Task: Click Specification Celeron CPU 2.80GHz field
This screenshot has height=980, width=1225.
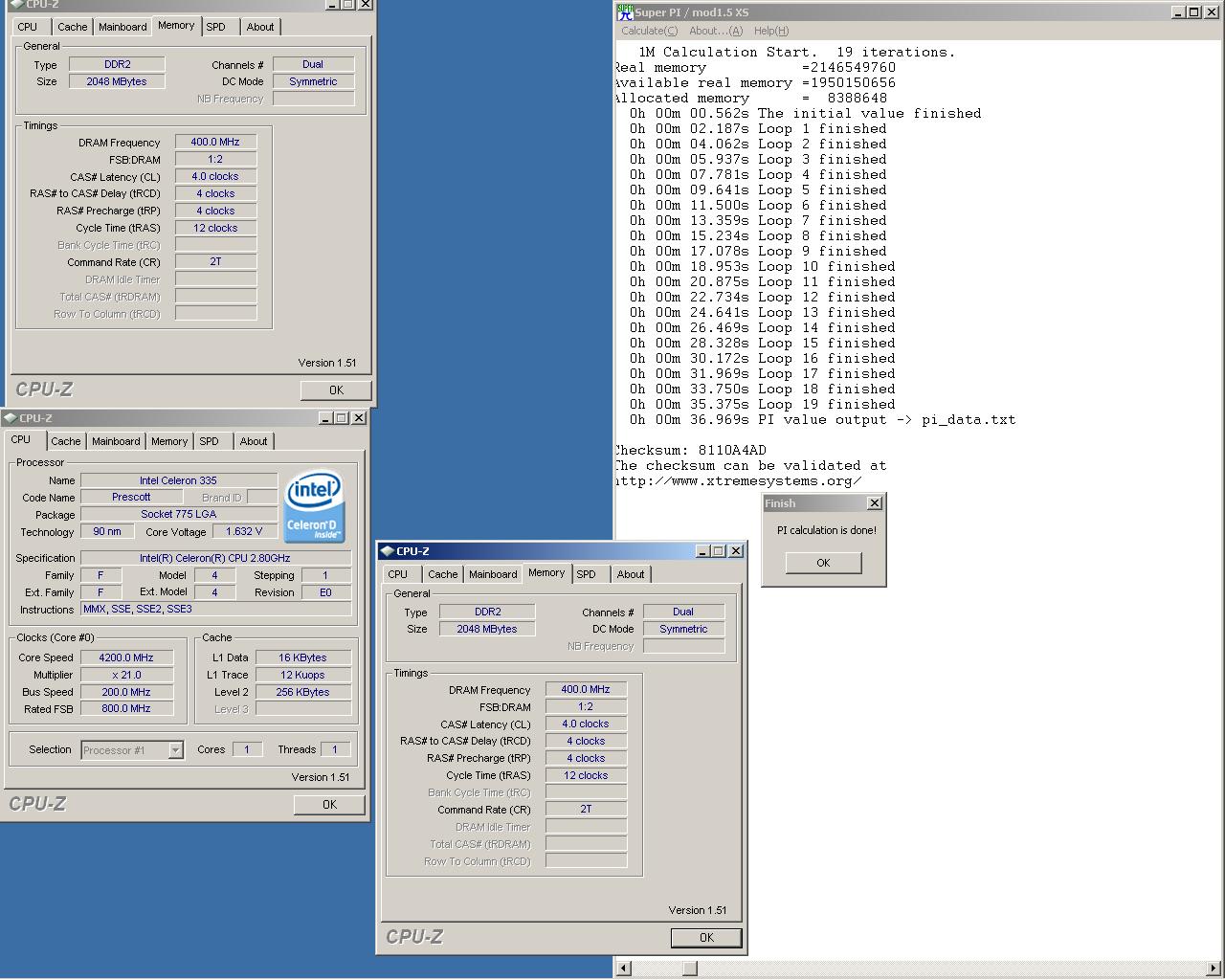Action: [215, 558]
